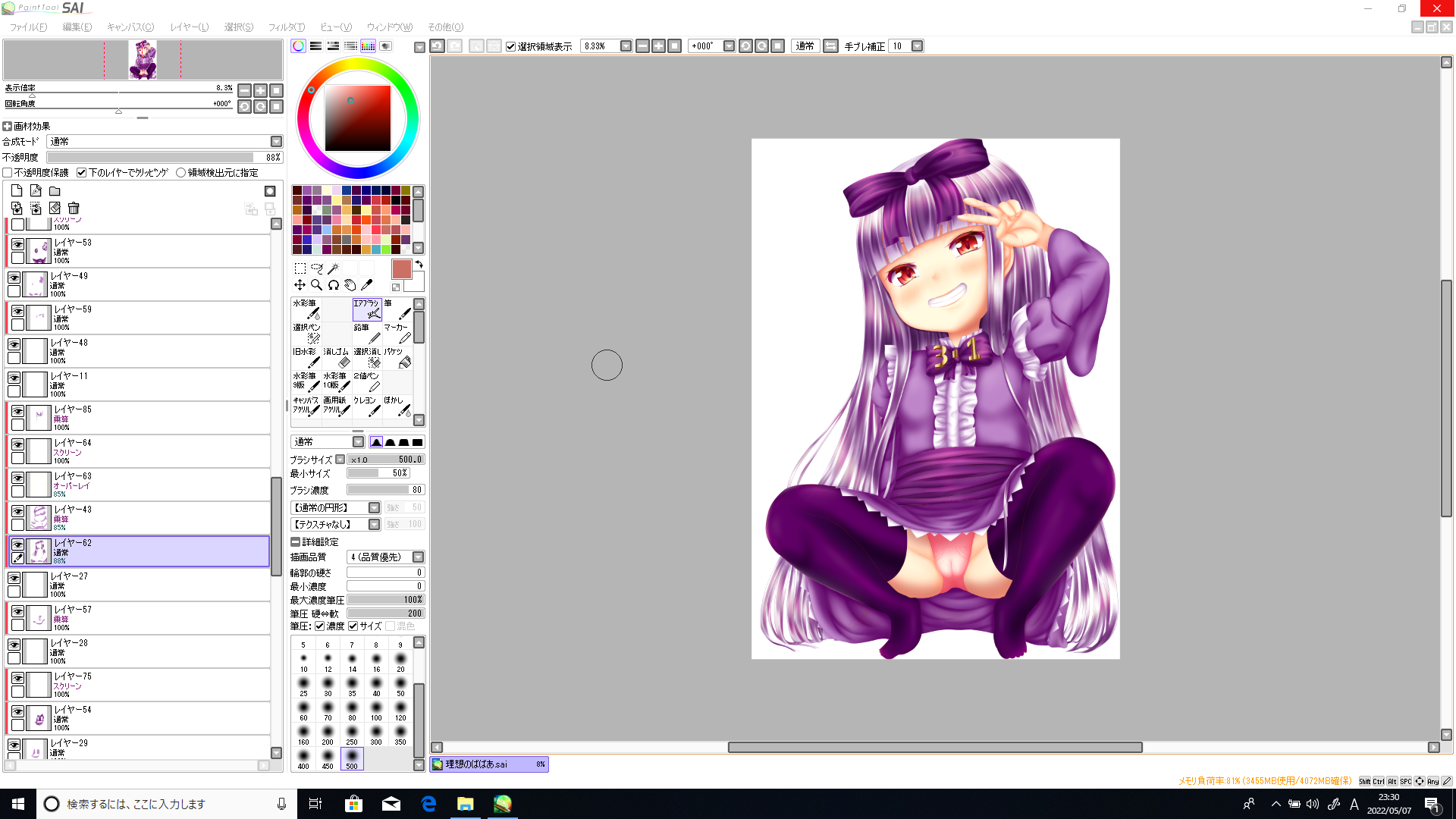Viewport: 1456px width, 819px height.
Task: Select the 100 brush size preset
Action: [x=376, y=711]
